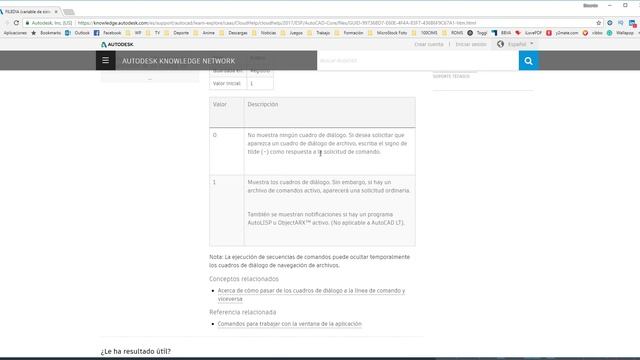Click the table row labeled value 1
The width and height of the screenshot is (640, 360).
[x=312, y=211]
